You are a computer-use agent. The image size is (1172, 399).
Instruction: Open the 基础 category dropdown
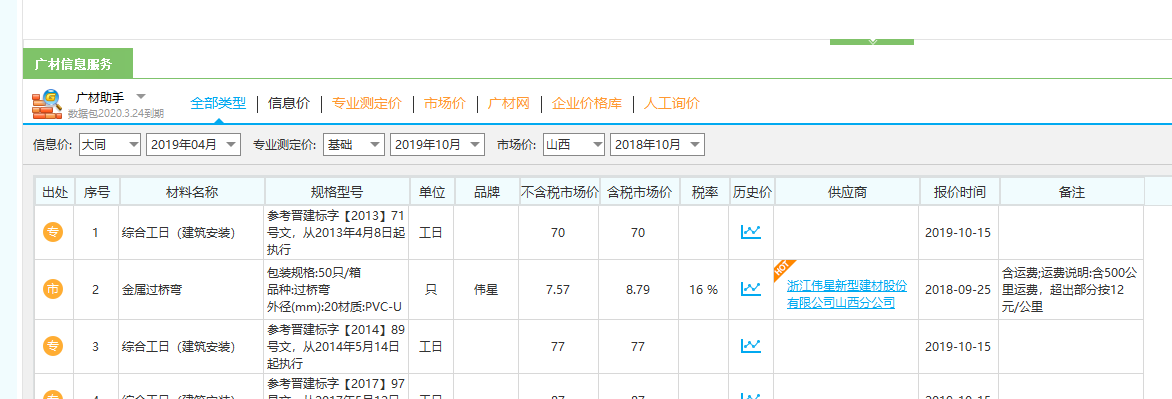pyautogui.click(x=354, y=145)
